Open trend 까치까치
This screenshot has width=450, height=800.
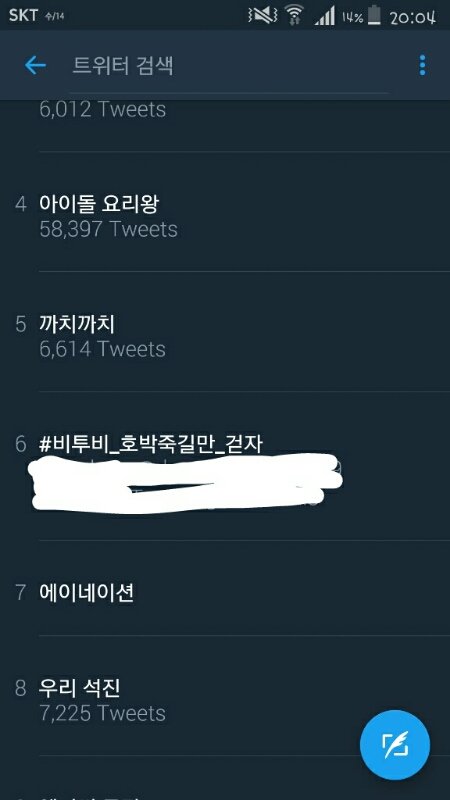click(225, 332)
